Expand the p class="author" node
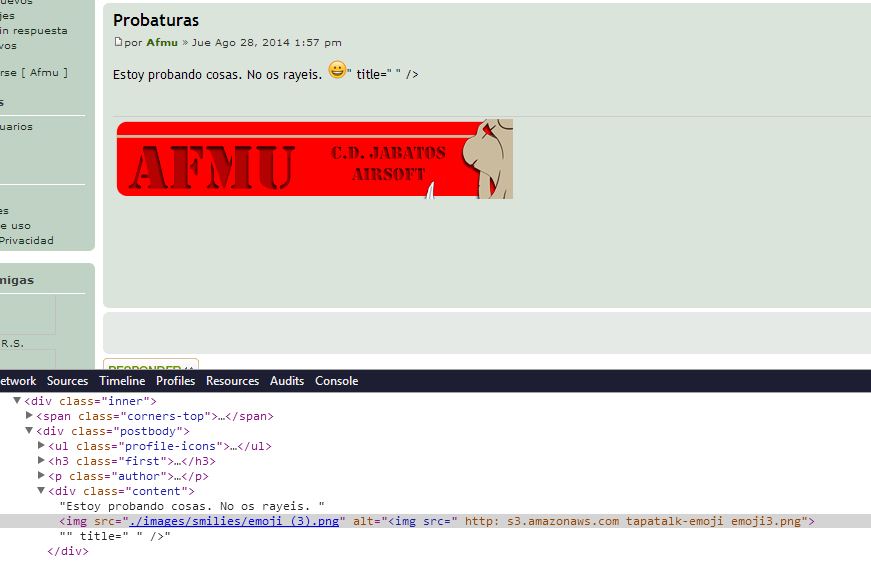 point(41,475)
